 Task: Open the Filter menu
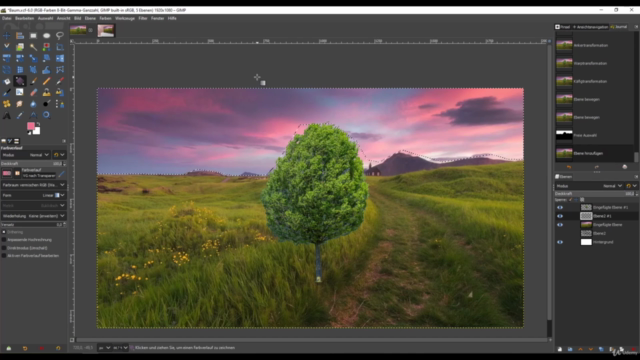143,18
